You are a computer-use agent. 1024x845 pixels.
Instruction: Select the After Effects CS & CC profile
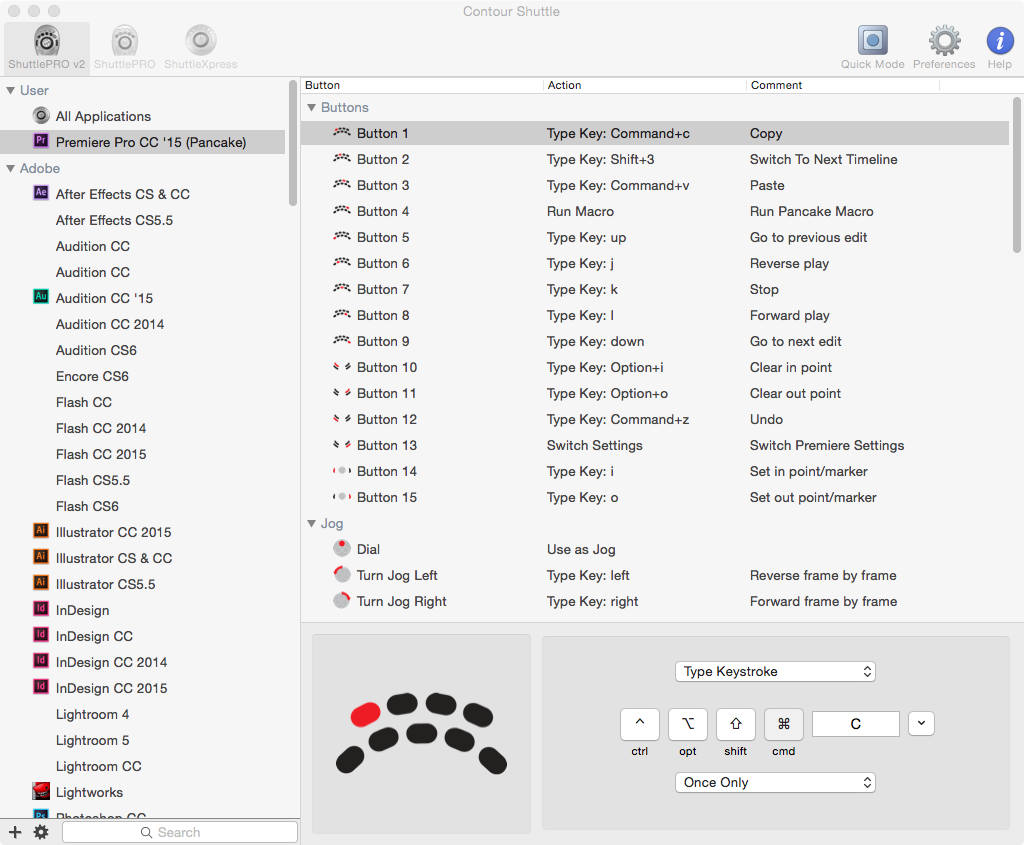[x=122, y=194]
